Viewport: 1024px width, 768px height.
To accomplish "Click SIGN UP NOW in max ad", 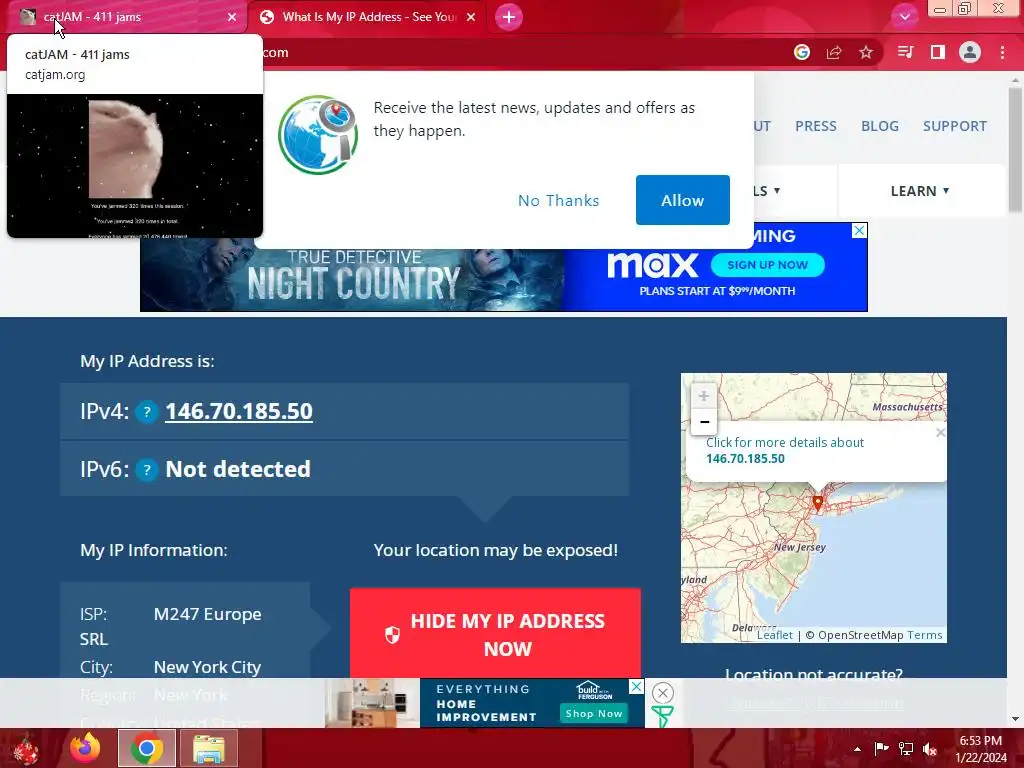I will (767, 265).
